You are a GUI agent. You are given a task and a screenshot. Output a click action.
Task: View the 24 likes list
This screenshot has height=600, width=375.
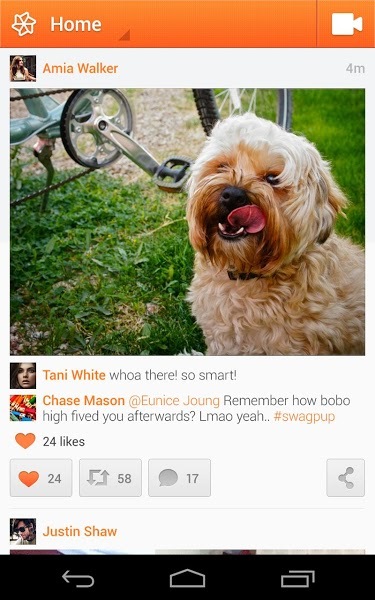pos(64,442)
